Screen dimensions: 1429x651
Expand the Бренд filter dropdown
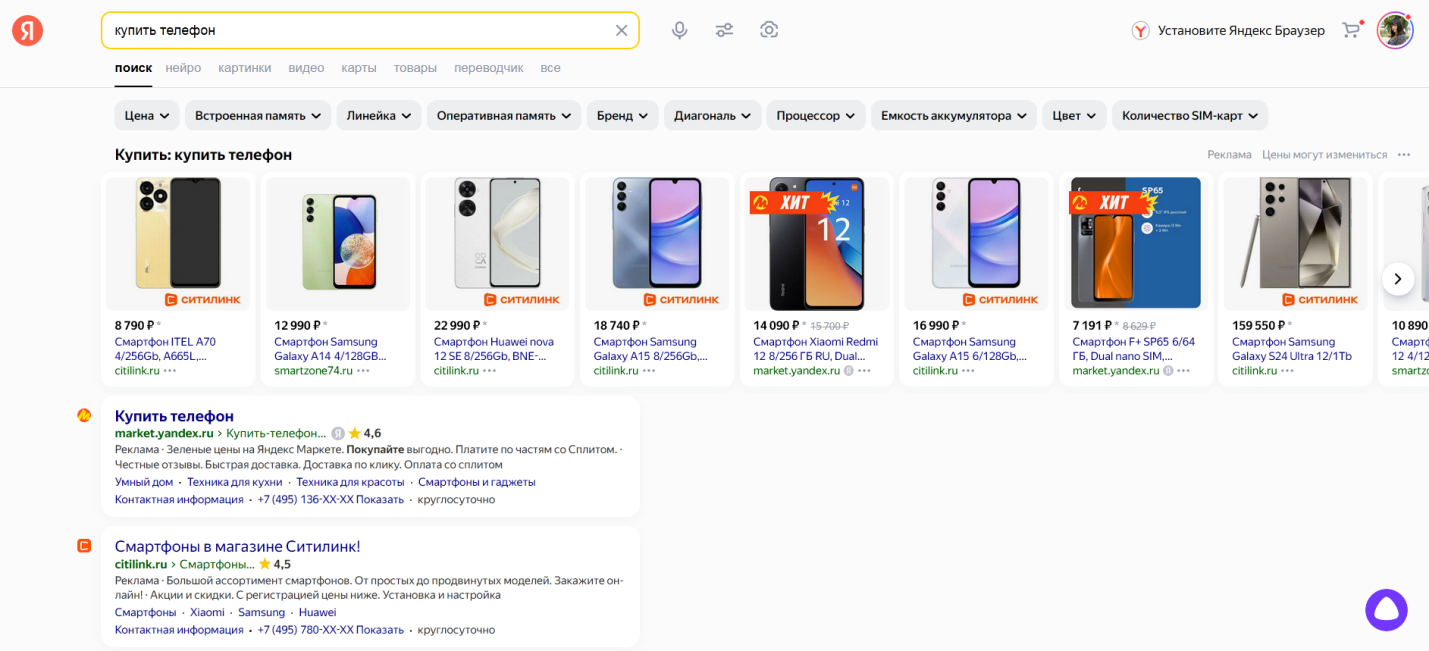[x=622, y=116]
